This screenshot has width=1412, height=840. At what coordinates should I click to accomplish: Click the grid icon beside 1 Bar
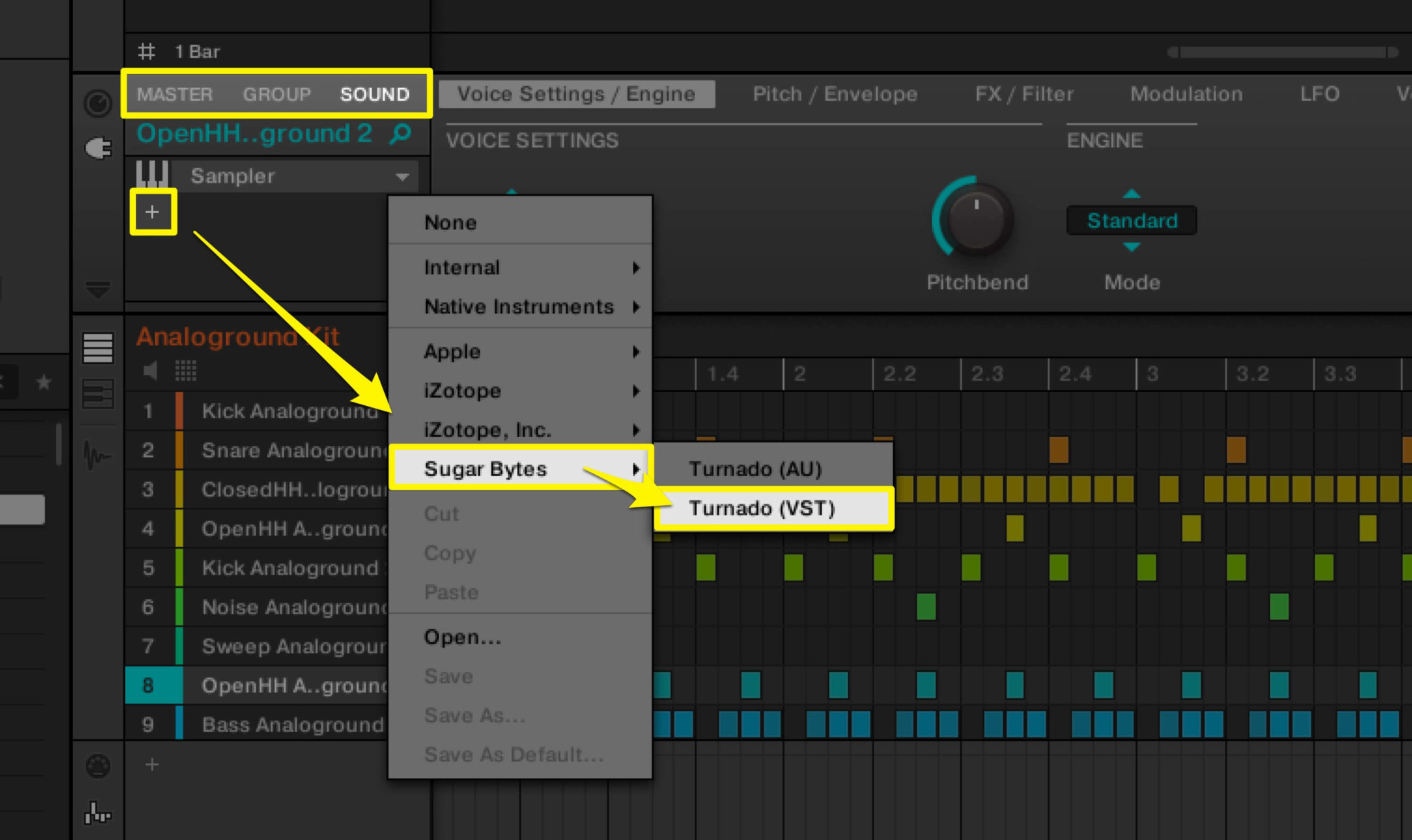[146, 52]
